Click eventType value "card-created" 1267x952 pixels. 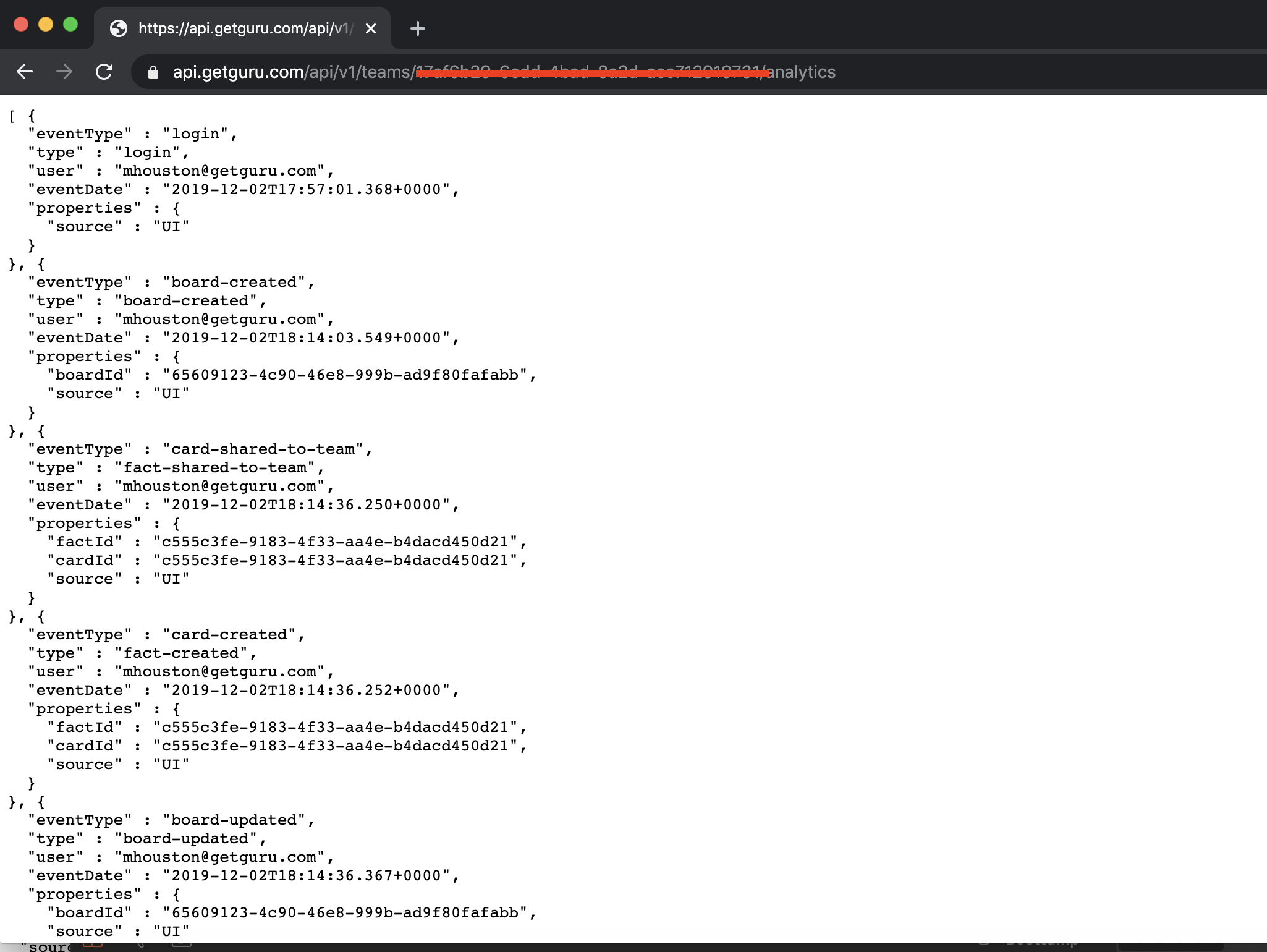(229, 635)
